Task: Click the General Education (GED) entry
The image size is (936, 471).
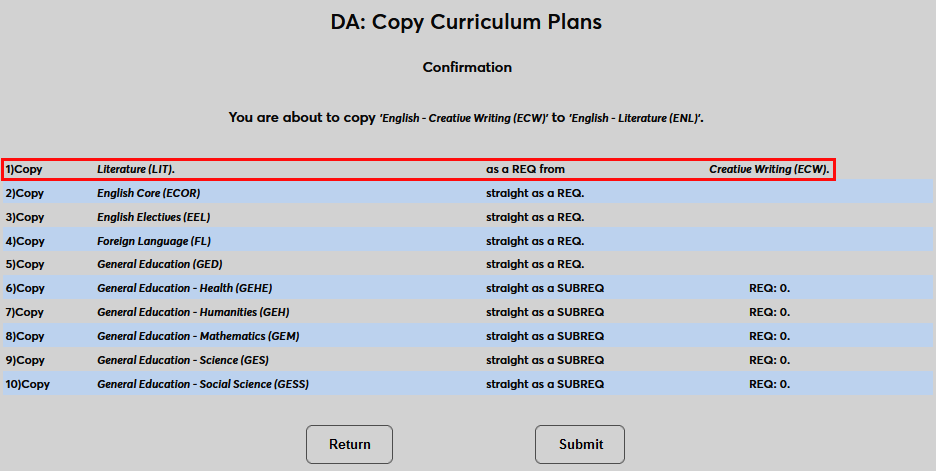Action: coord(159,264)
